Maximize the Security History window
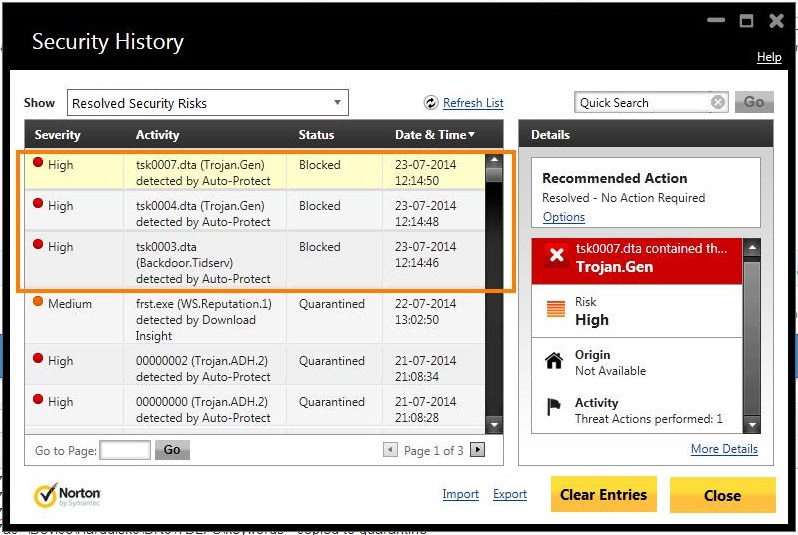 746,20
